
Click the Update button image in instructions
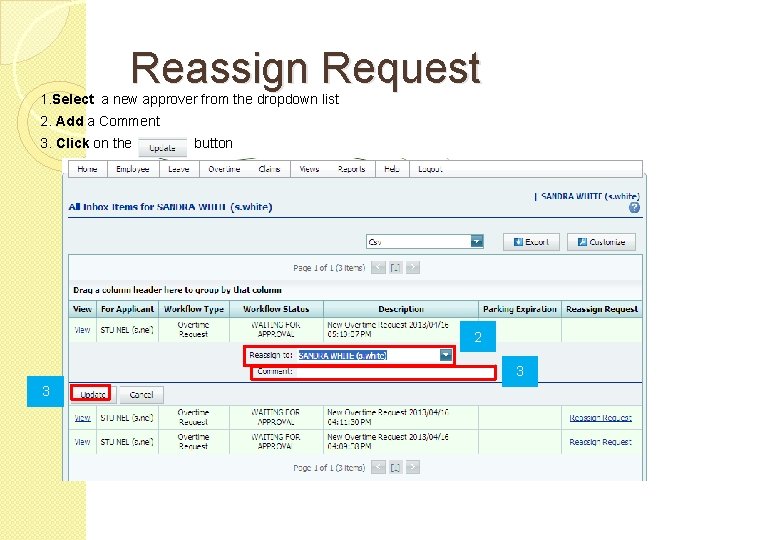point(162,148)
